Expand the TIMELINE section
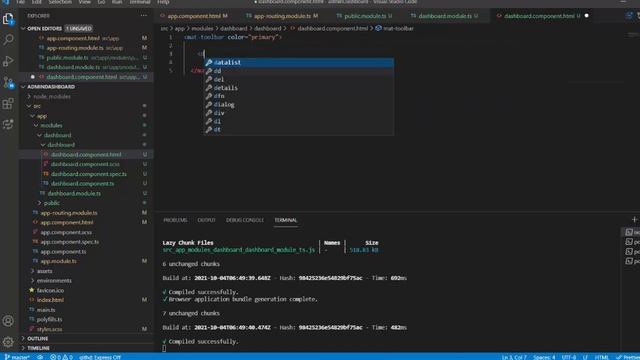 pyautogui.click(x=38, y=348)
